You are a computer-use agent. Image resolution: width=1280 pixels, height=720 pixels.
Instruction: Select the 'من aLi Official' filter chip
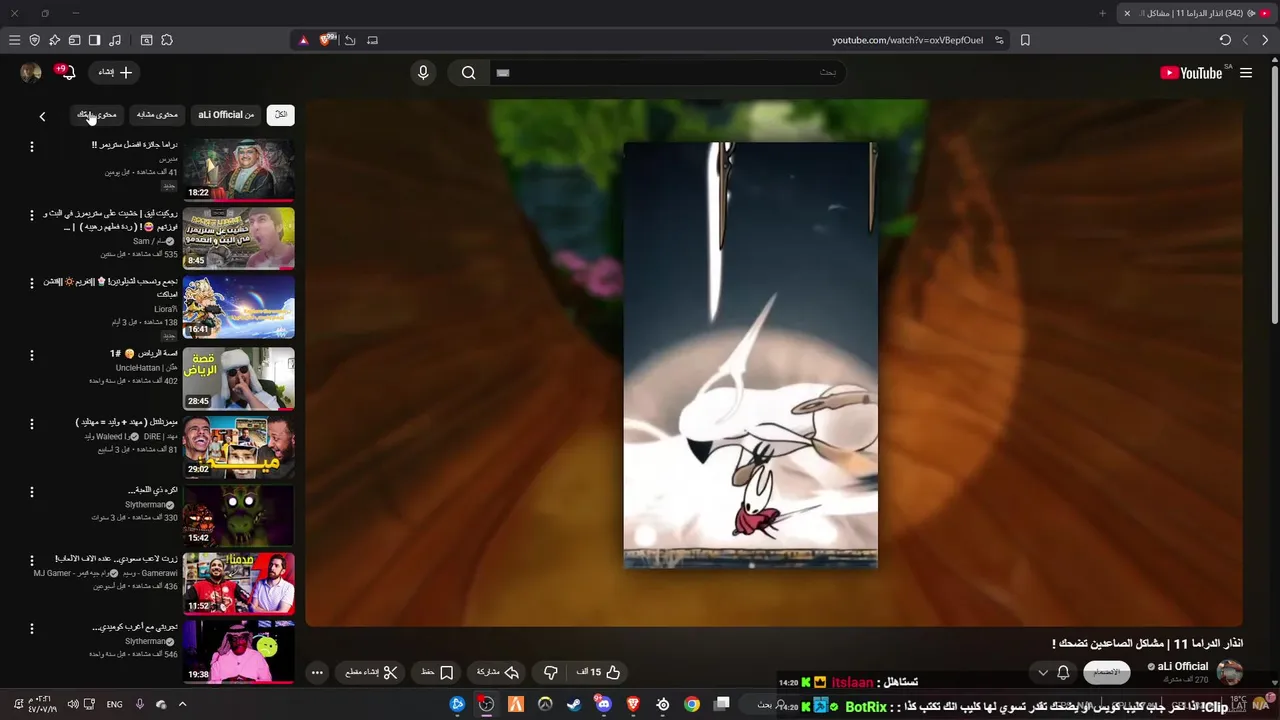click(x=226, y=115)
